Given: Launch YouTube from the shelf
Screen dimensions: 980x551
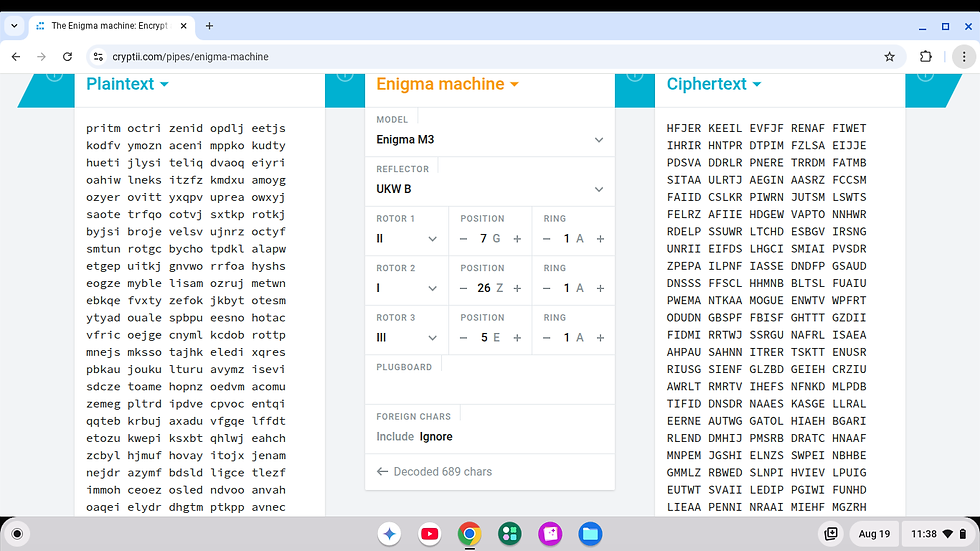Looking at the screenshot, I should [429, 534].
